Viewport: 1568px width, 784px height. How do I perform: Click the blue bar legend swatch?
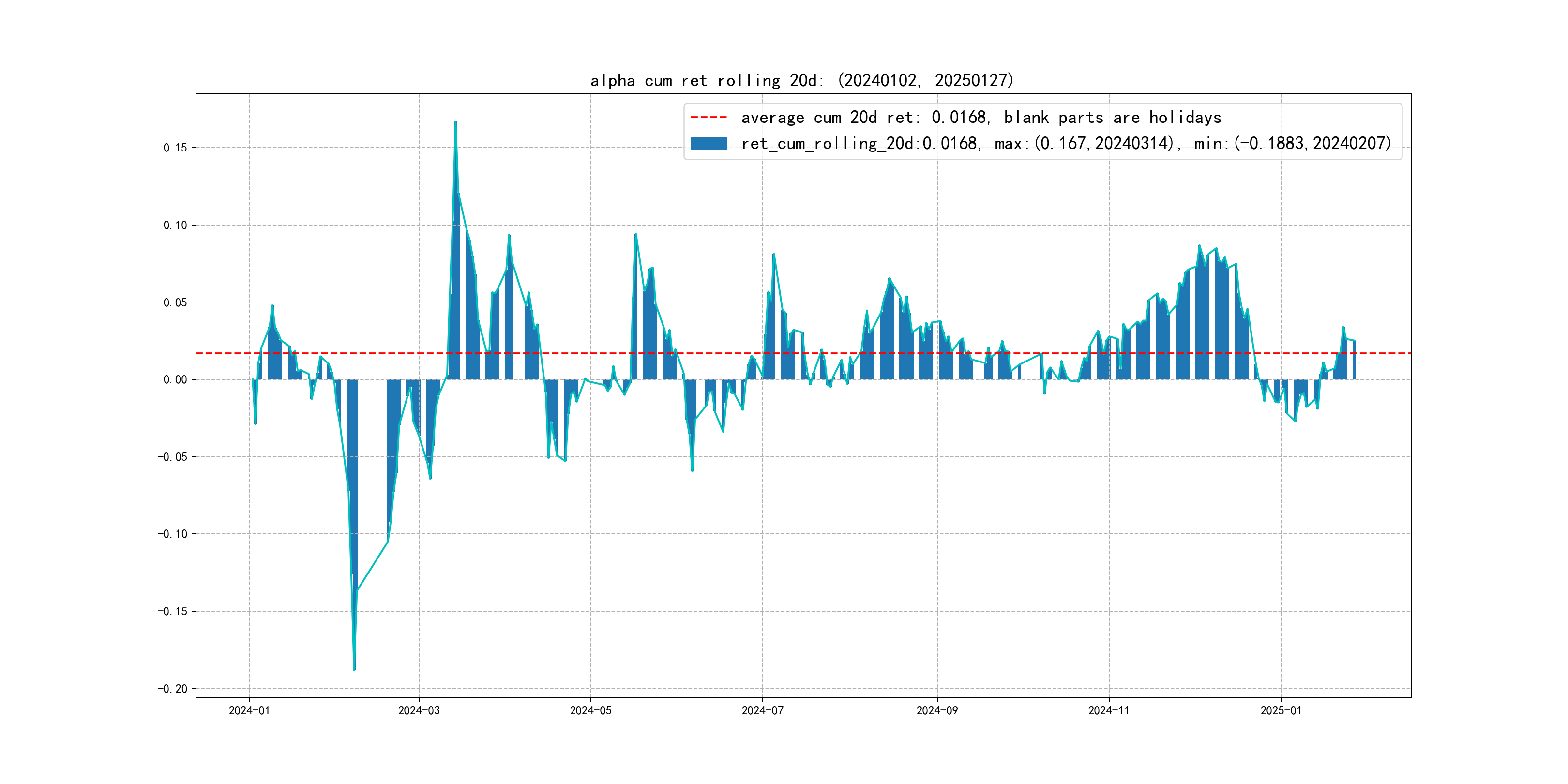tap(709, 143)
